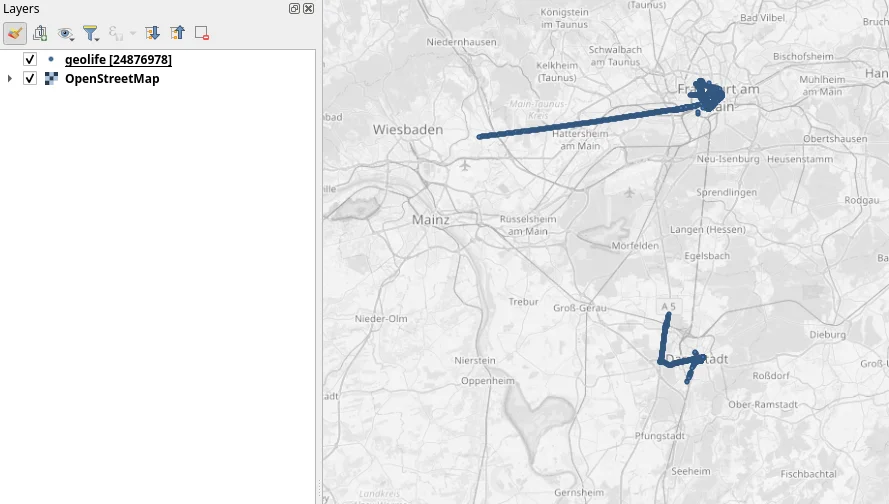Click the OpenStreetMap raster layer icon
Viewport: 889px width, 504px height.
click(x=51, y=79)
